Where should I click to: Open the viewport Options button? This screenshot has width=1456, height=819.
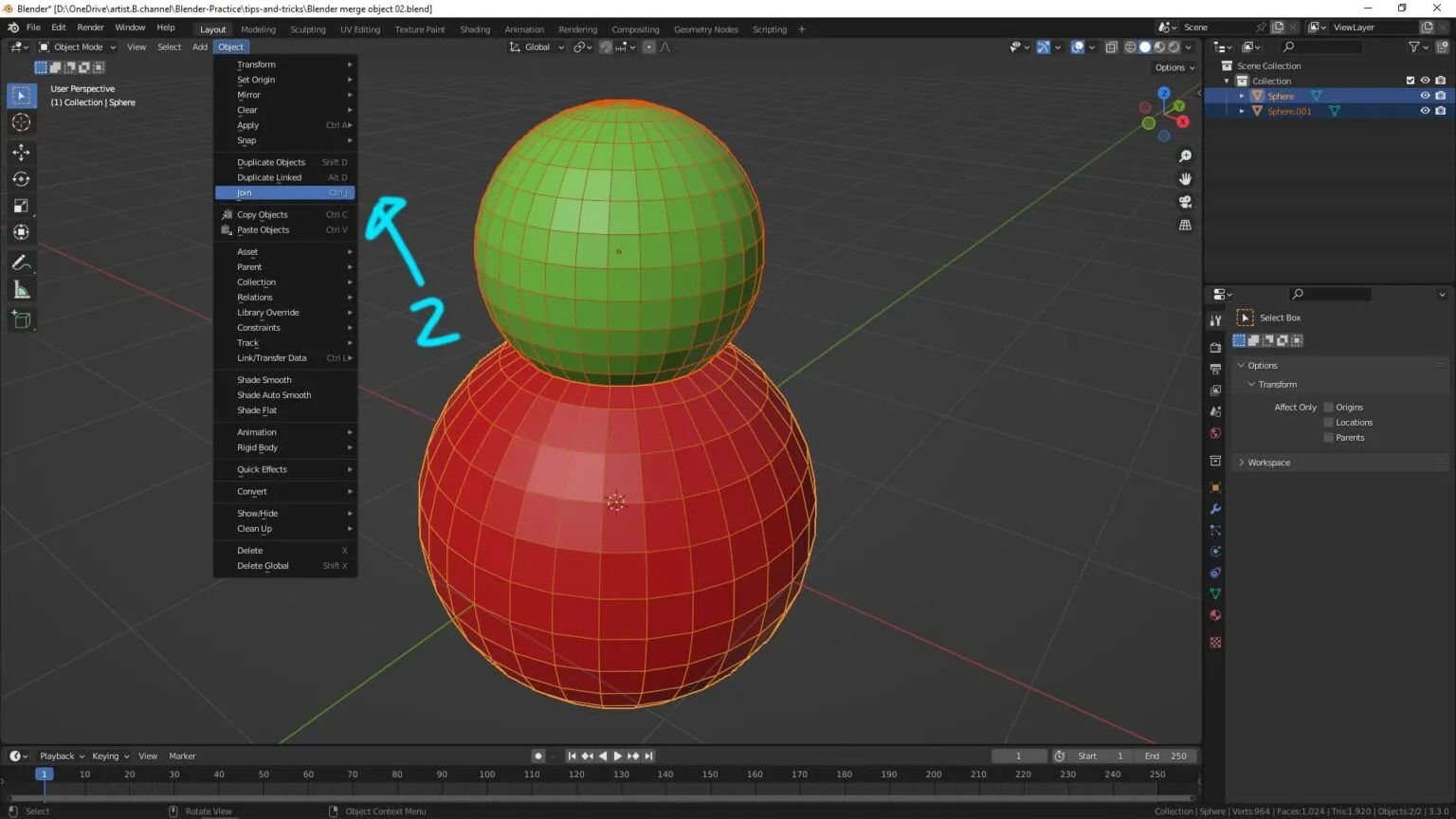[x=1173, y=67]
